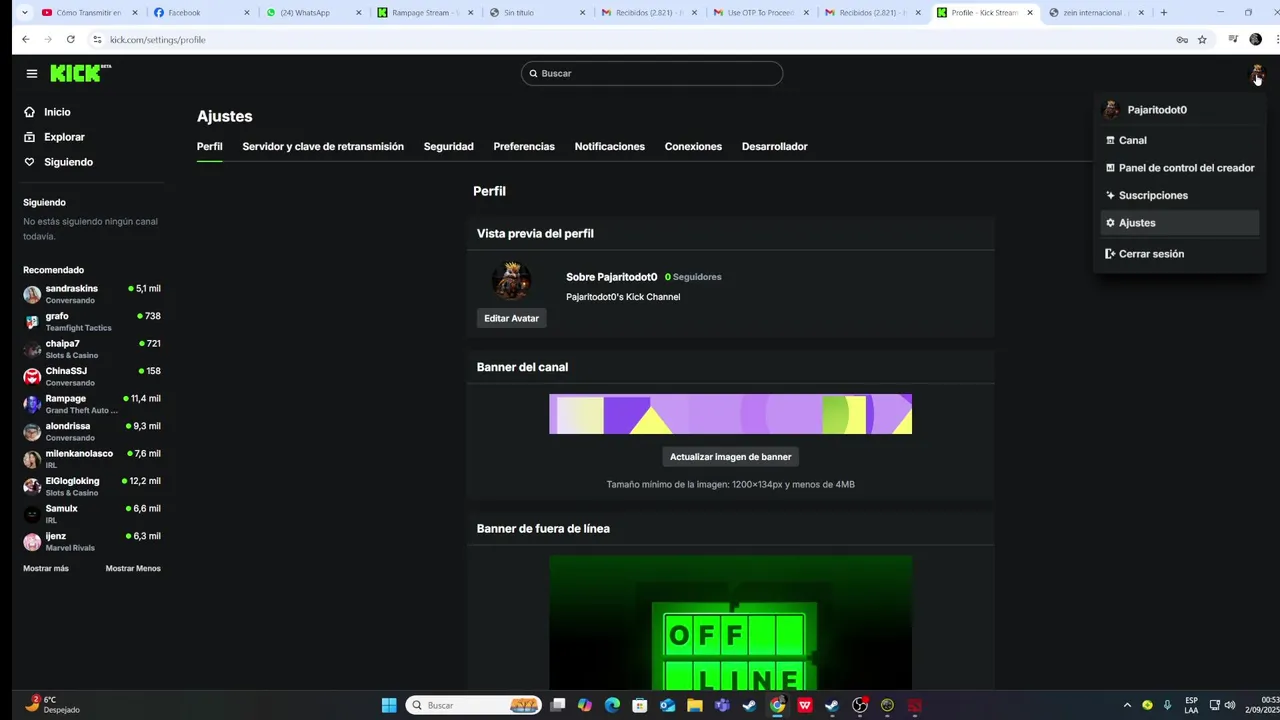1280x720 pixels.
Task: Click the volume icon in system tray
Action: (1229, 705)
